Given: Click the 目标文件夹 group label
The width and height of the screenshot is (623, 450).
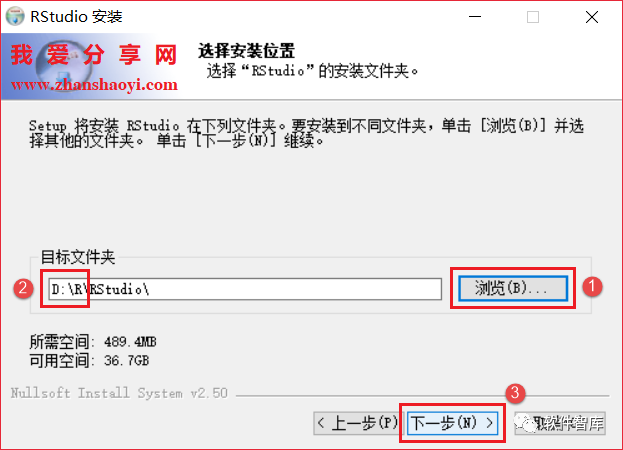Looking at the screenshot, I should [x=78, y=257].
